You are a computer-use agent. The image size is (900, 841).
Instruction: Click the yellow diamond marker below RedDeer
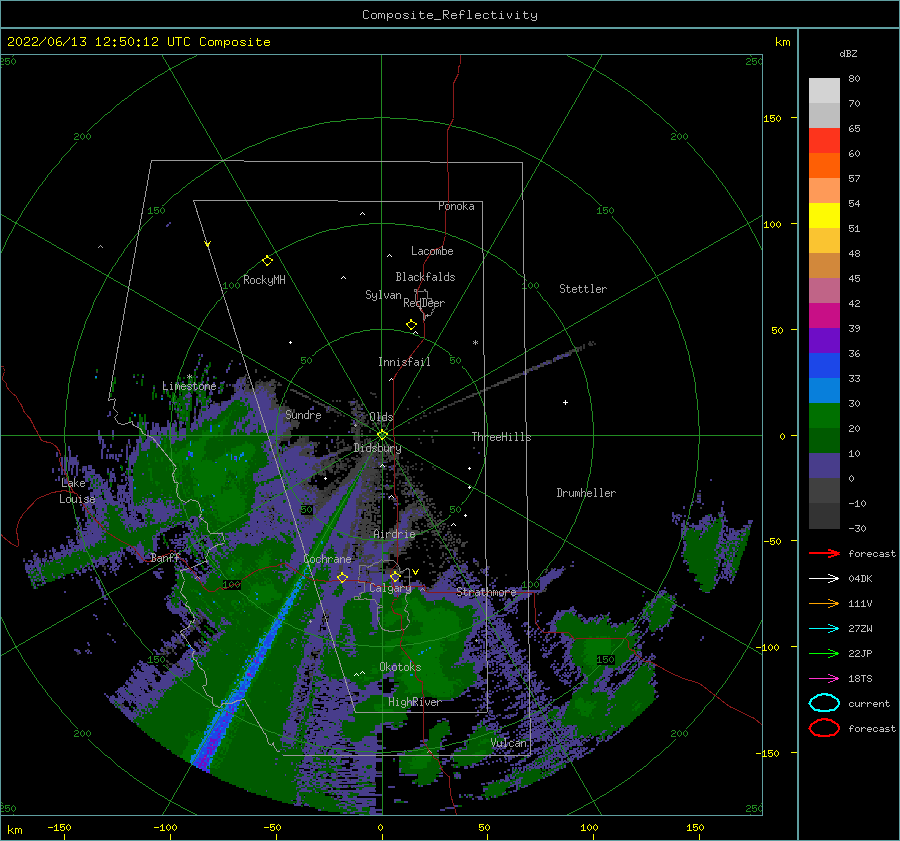coord(411,325)
